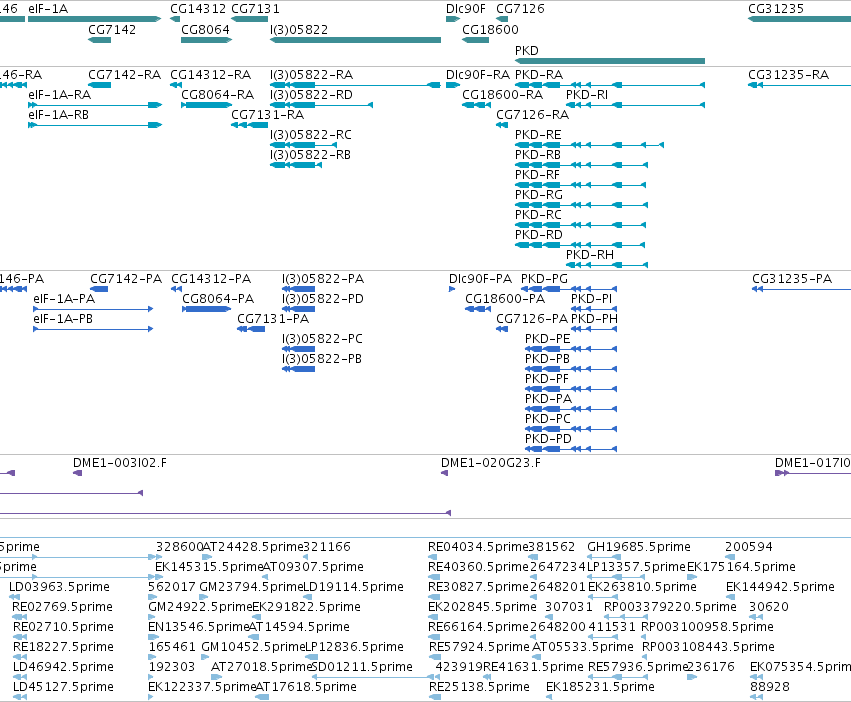Click the l(3)05822 gene label
Viewport: 851px width, 702px height.
coord(299,29)
